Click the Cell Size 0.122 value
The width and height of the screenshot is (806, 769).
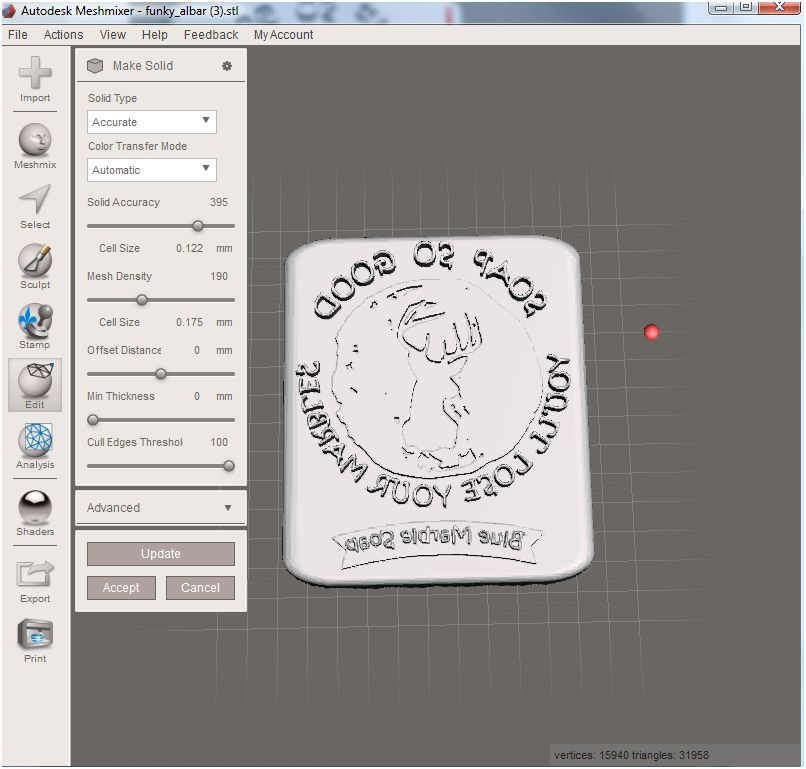tap(190, 248)
